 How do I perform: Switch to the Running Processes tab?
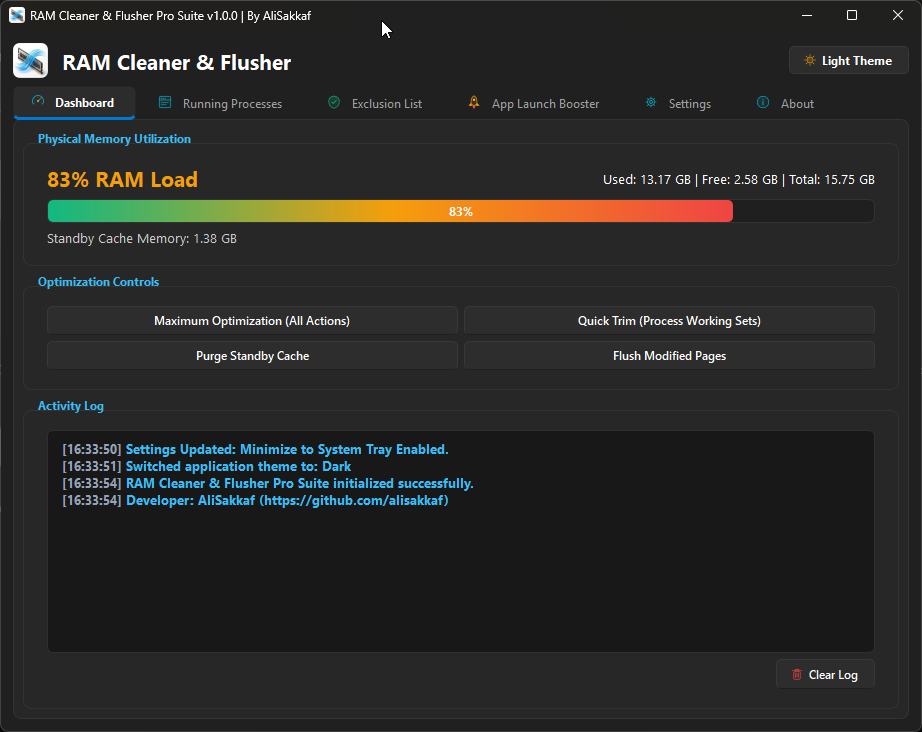[221, 103]
